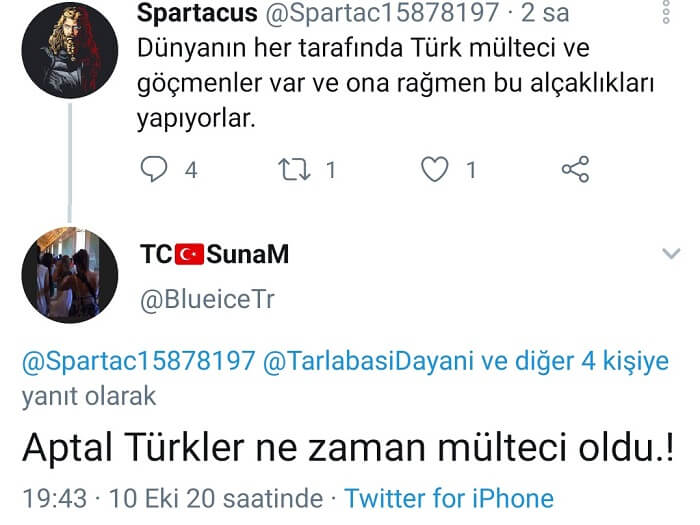
Task: Expand the dropdown chevron beside TC SunaM
Action: (671, 255)
